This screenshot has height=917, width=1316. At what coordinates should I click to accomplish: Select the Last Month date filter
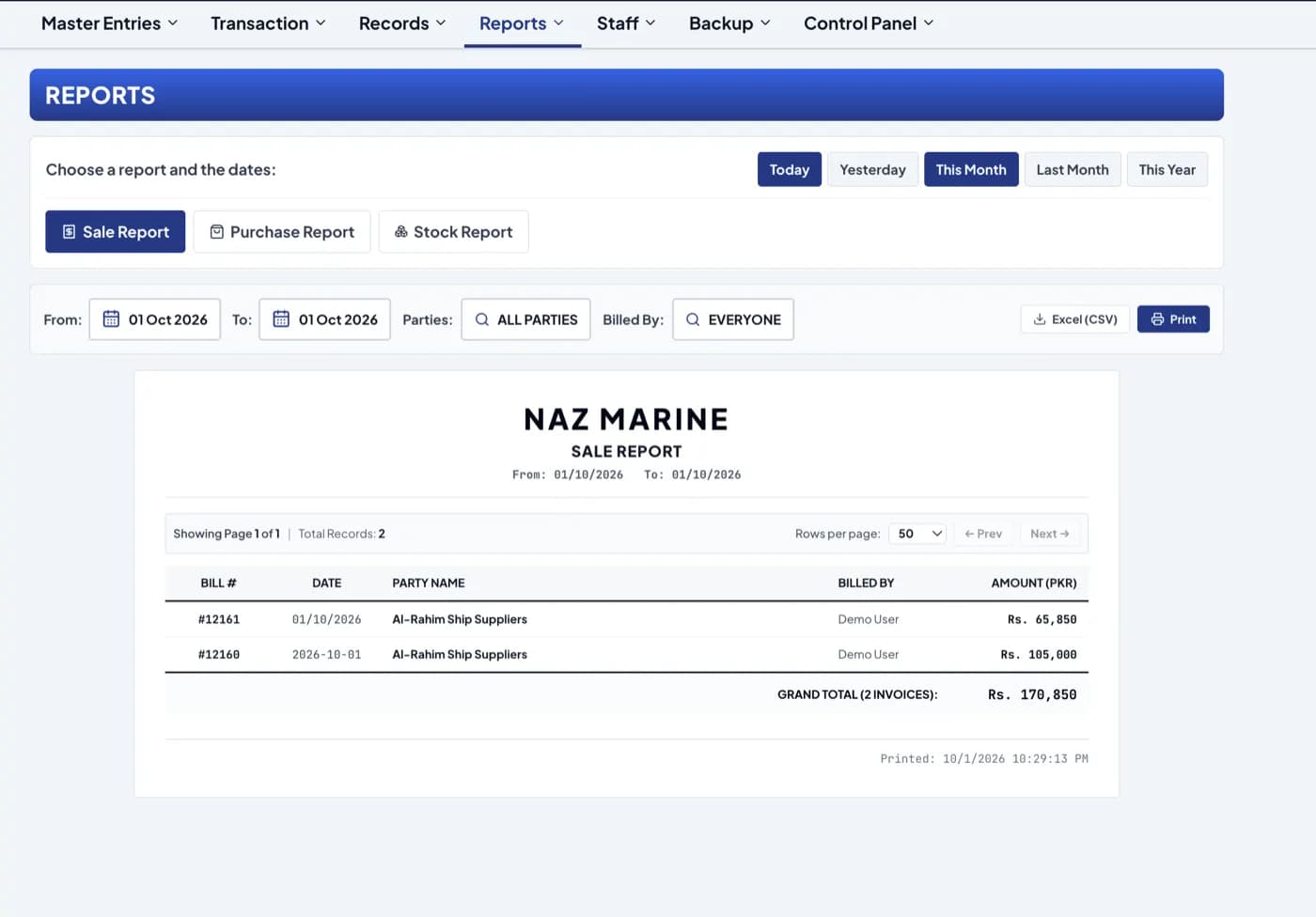click(1073, 169)
